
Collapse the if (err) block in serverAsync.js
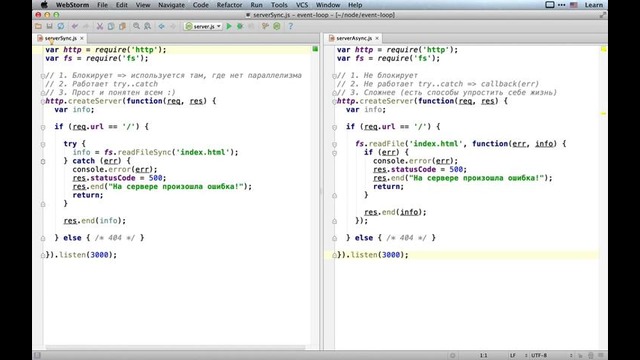334,153
